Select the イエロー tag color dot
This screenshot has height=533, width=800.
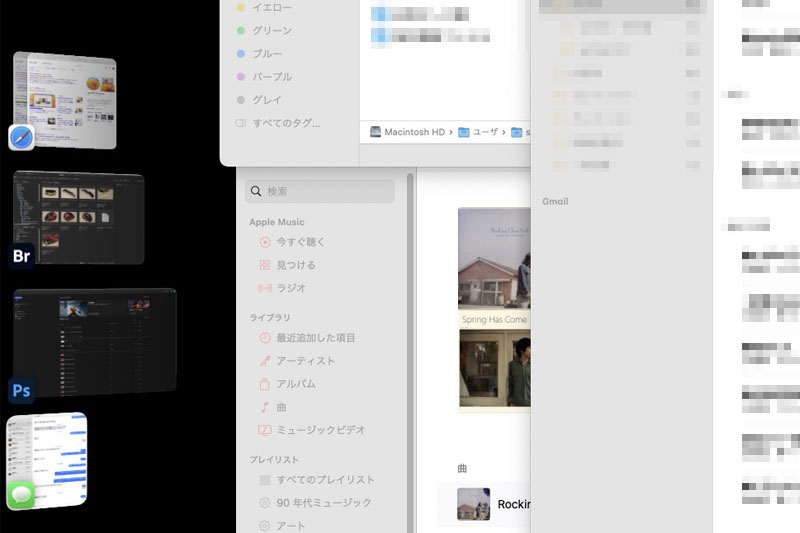241,7
